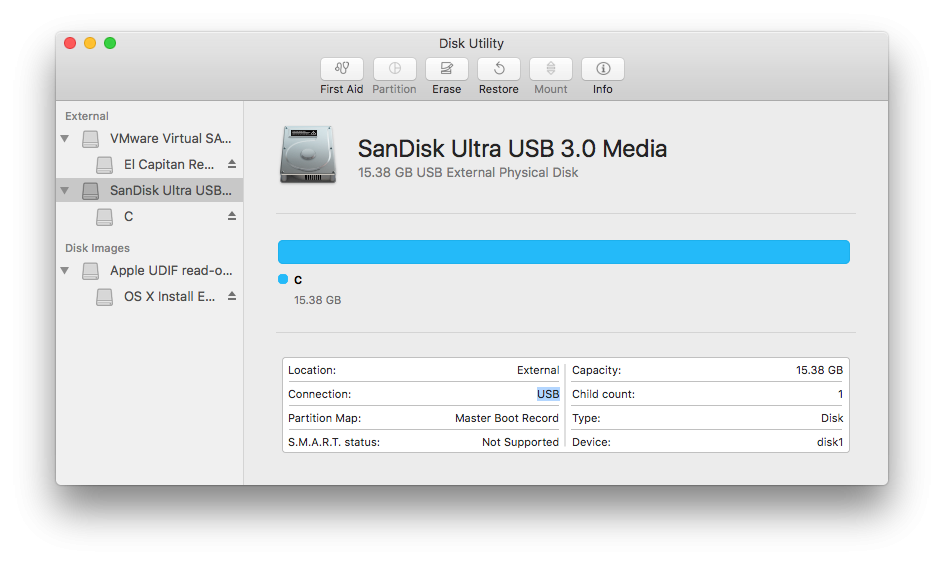Collapse the Apple UDIF read-only disk image
Image resolution: width=944 pixels, height=565 pixels.
(65, 271)
